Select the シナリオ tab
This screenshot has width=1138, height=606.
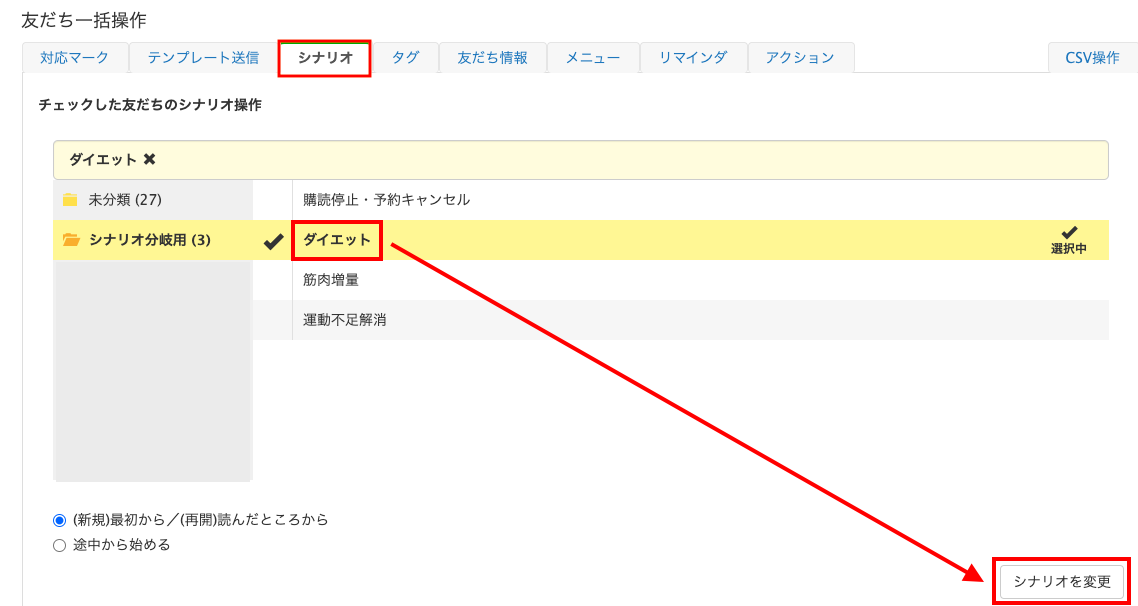pos(325,58)
